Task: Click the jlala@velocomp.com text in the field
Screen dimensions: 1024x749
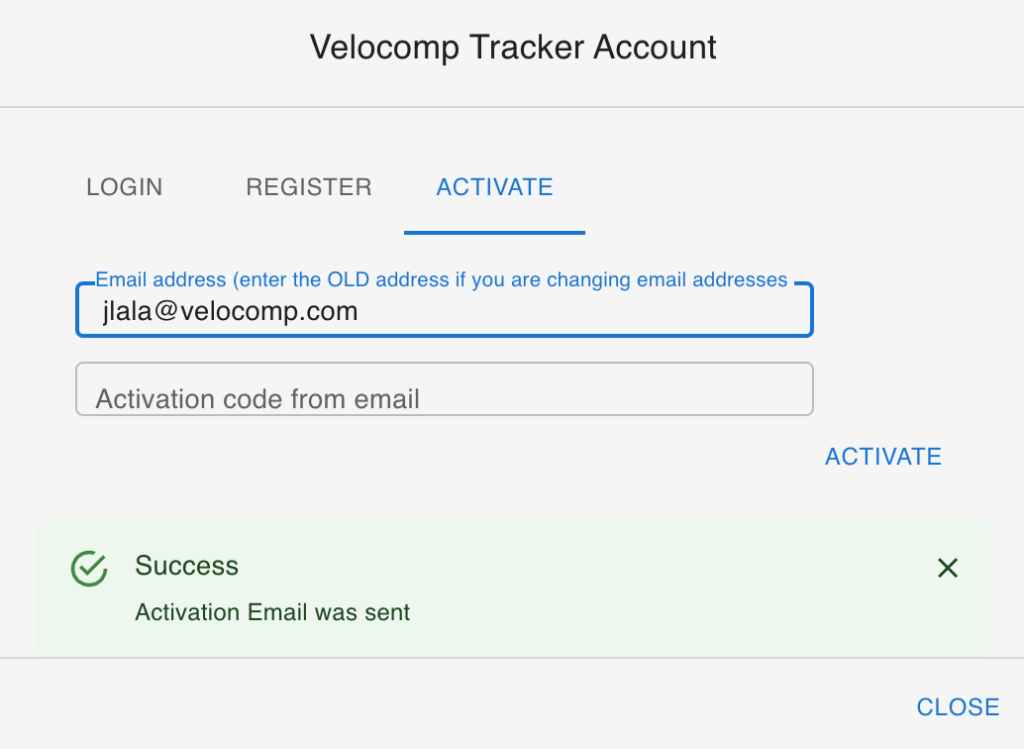Action: pos(230,311)
